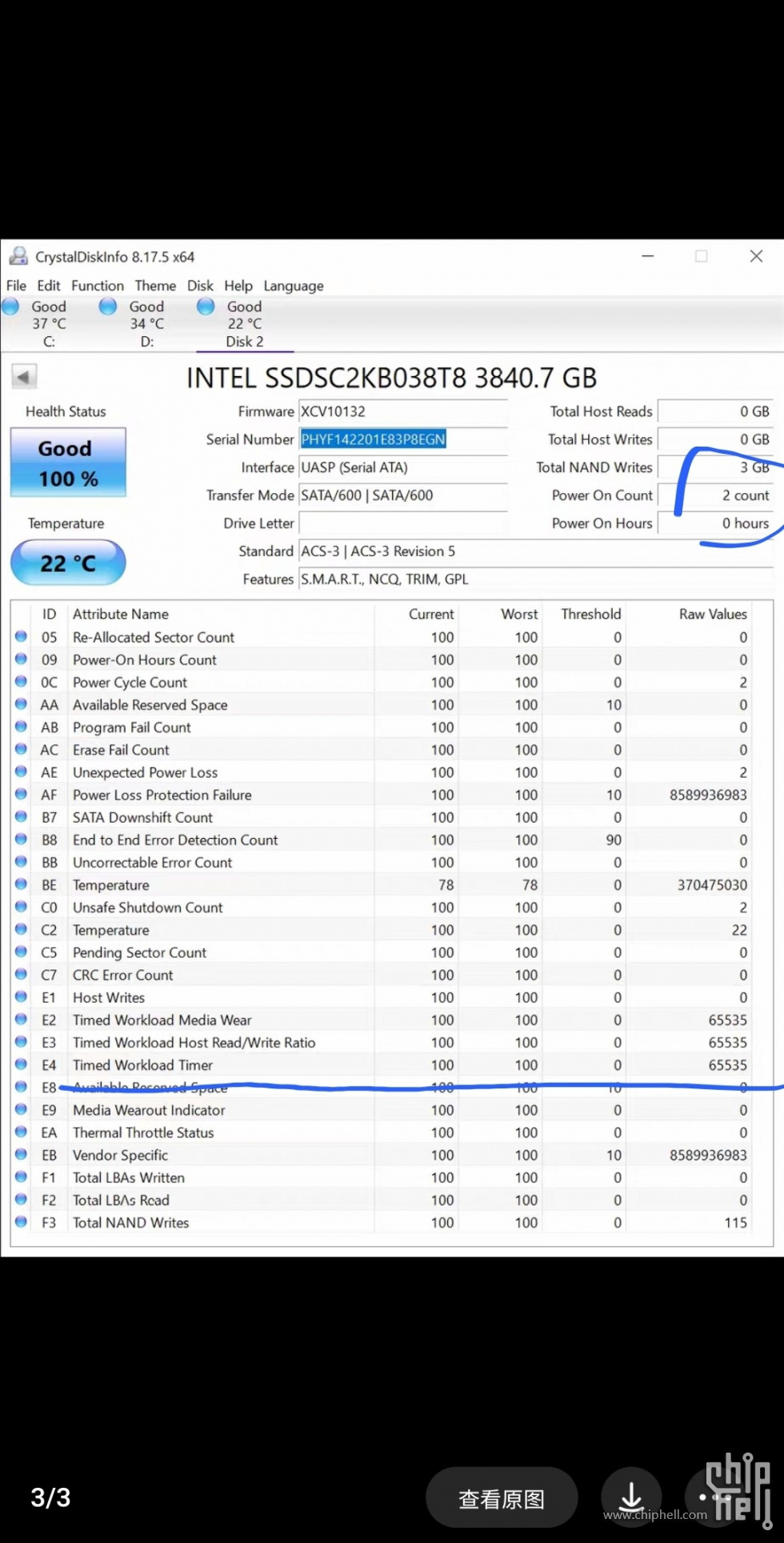784x1543 pixels.
Task: Click status dot for Total LBAs Written
Action: coord(22,1177)
